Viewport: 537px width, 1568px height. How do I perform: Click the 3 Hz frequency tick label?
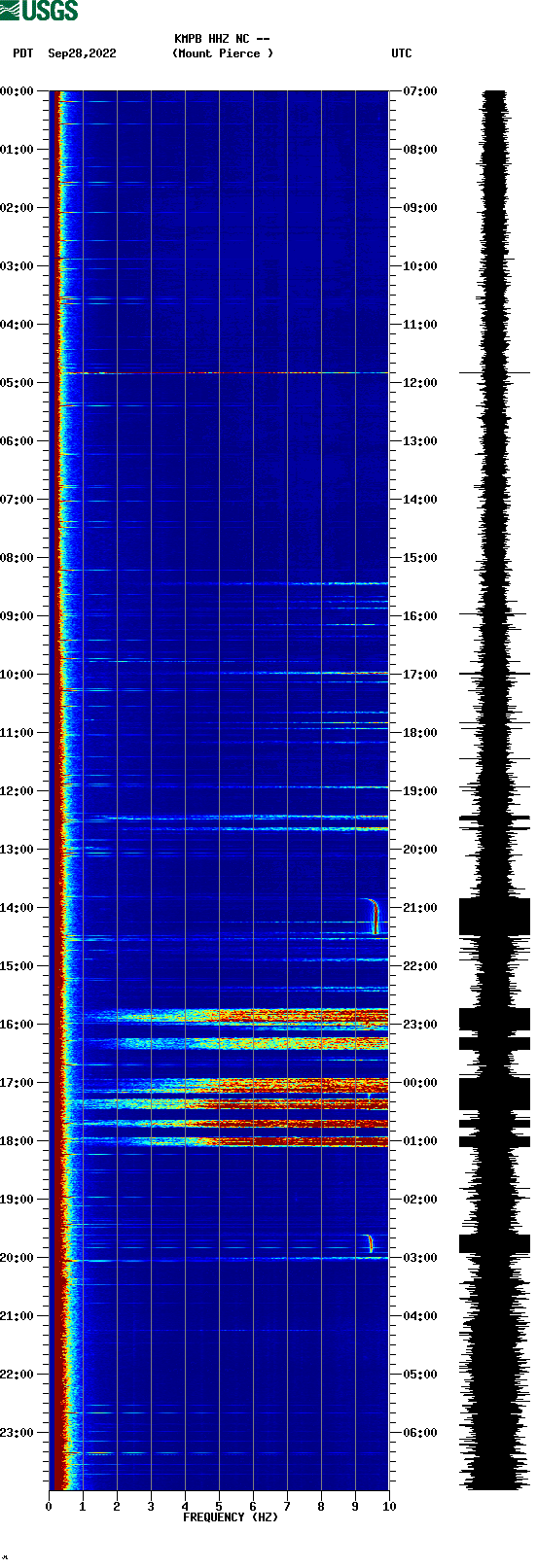tap(151, 1507)
